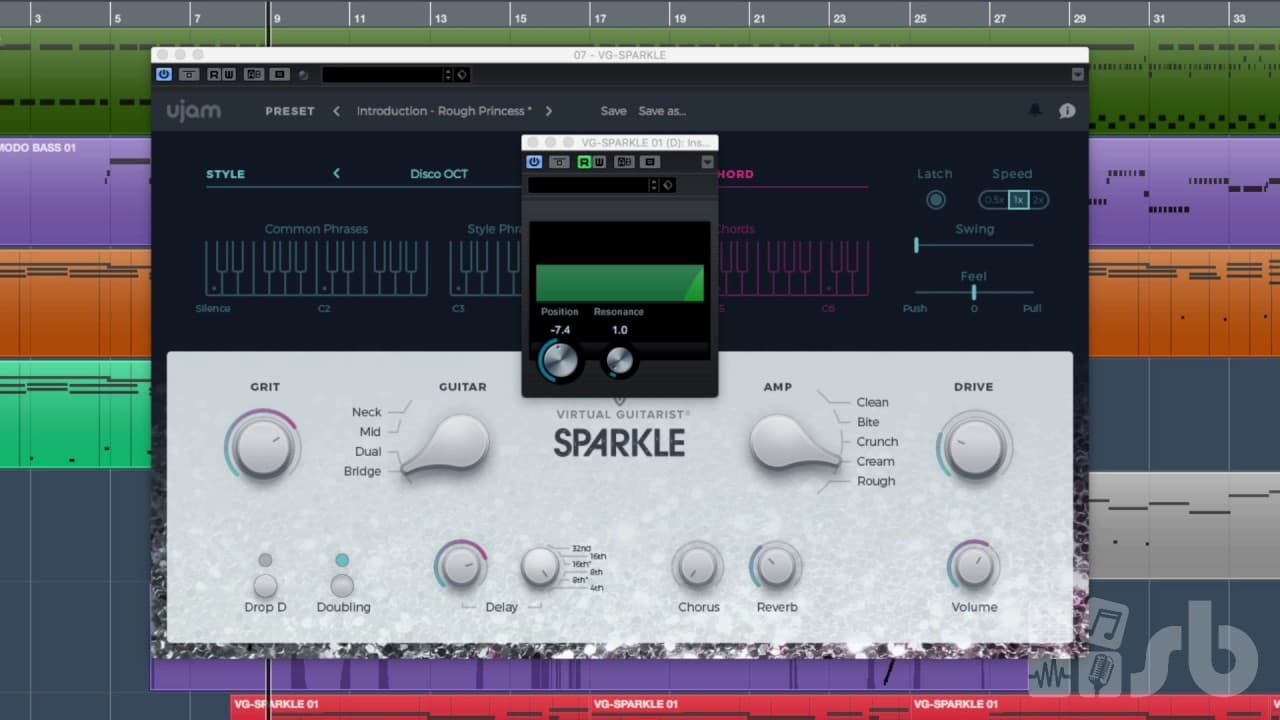The width and height of the screenshot is (1280, 720).
Task: Select the Mid guitar pickup position
Action: click(370, 432)
